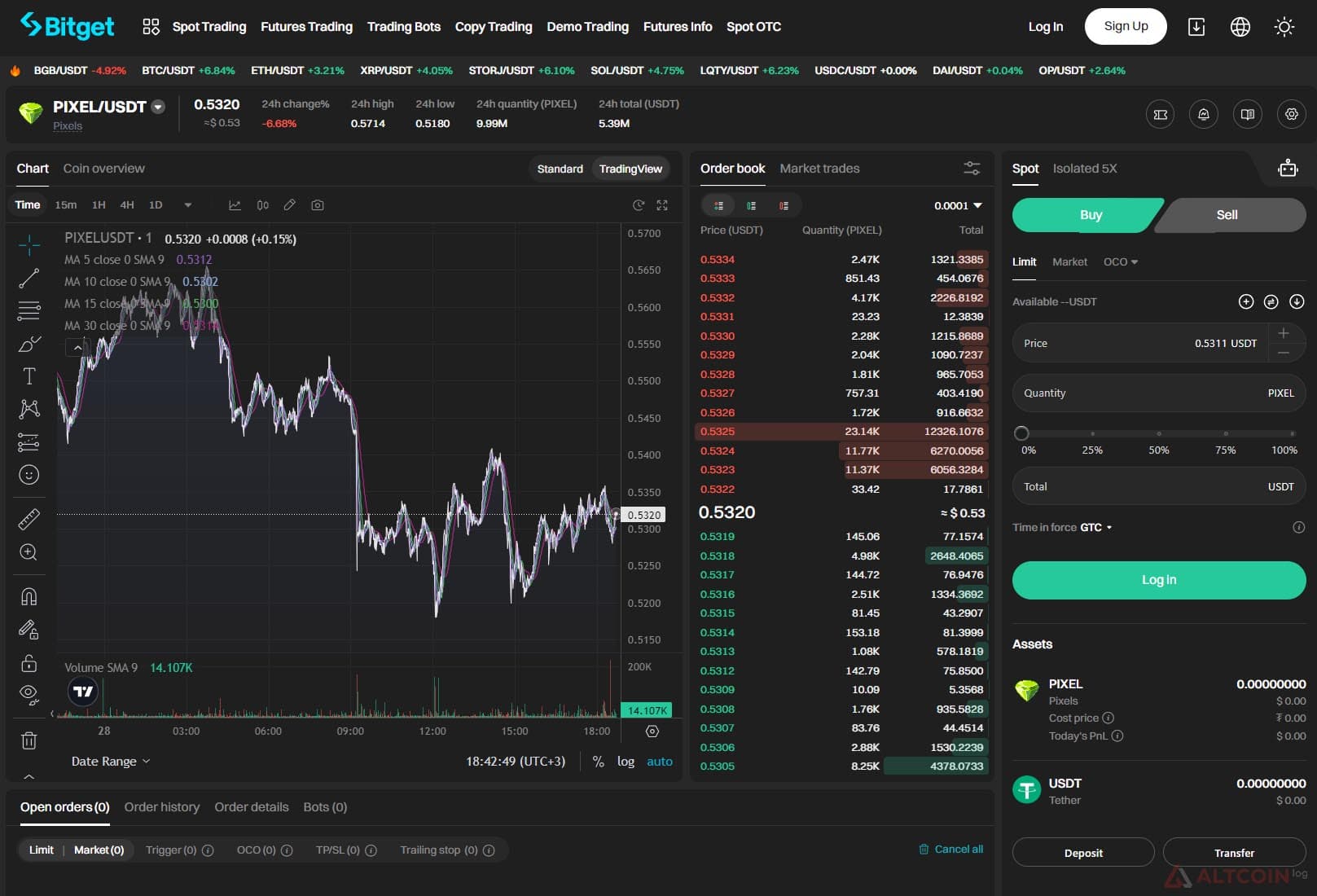
Task: Toggle log scale on the chart
Action: tap(626, 762)
